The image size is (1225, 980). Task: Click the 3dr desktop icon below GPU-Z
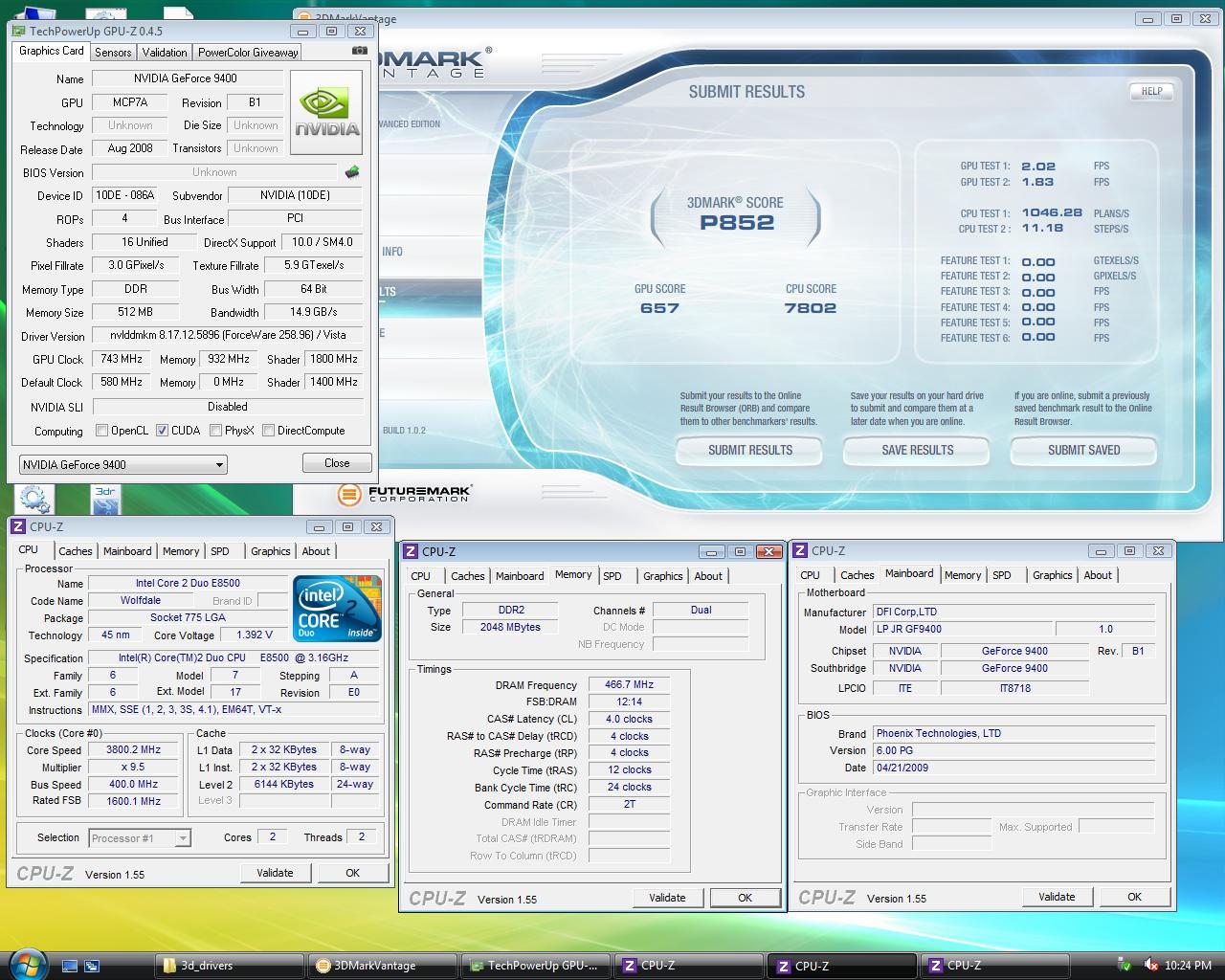tap(105, 499)
